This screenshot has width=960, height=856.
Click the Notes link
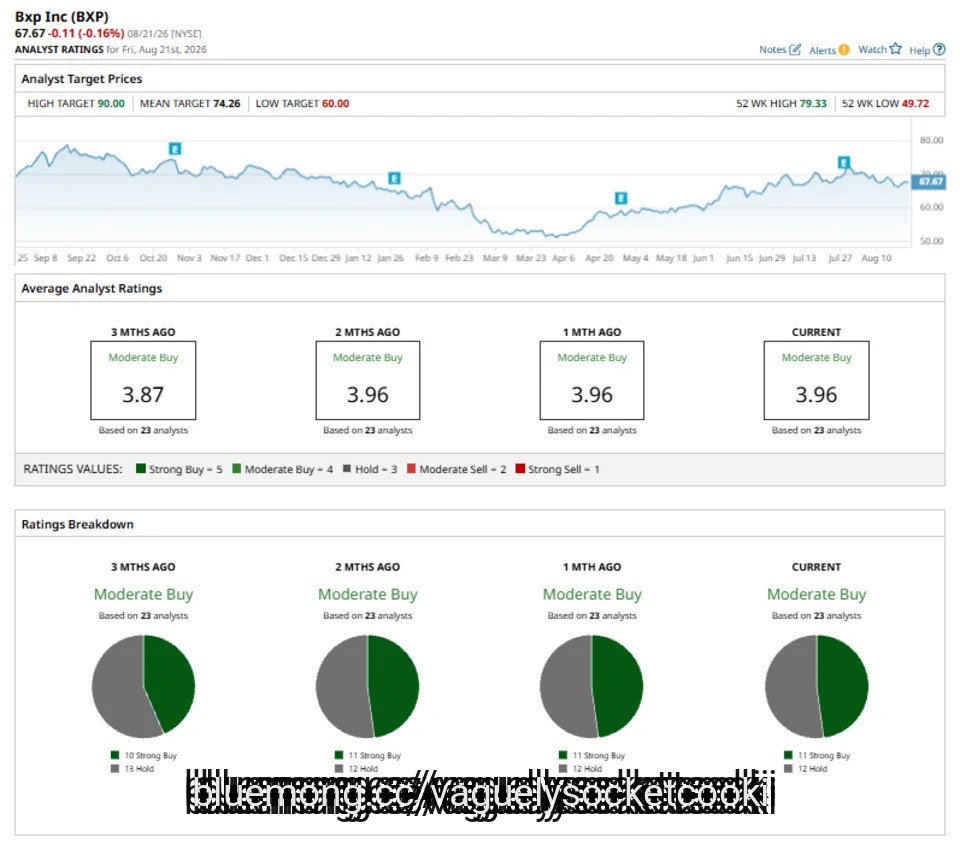(772, 50)
